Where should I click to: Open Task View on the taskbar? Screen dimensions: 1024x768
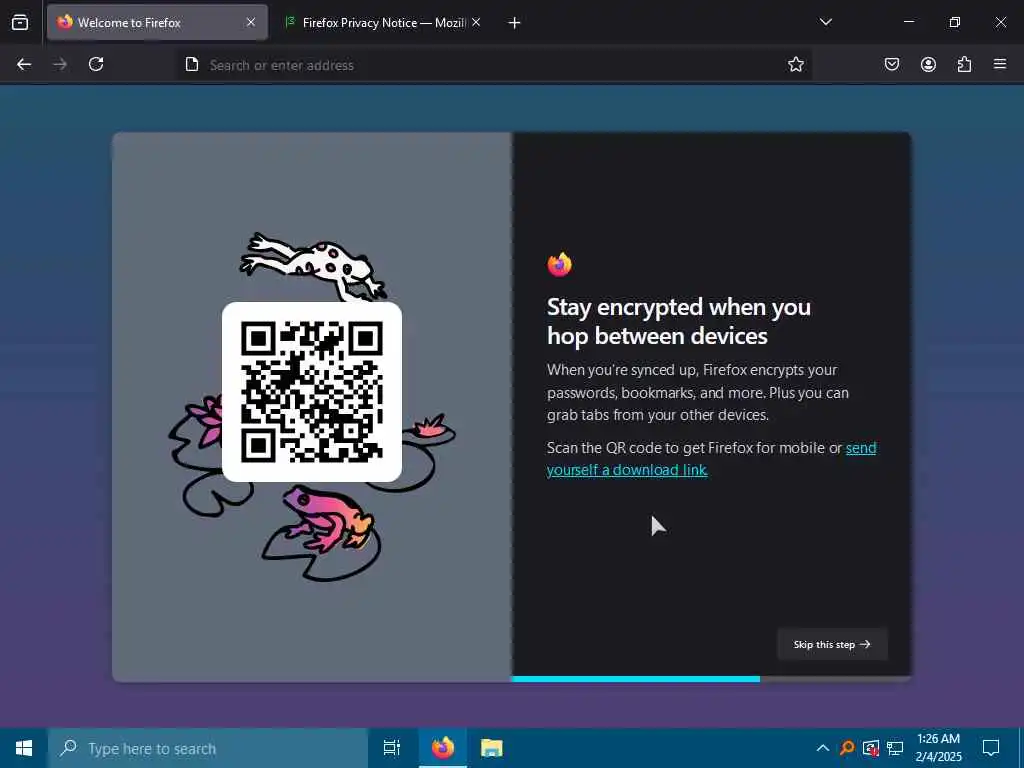392,748
